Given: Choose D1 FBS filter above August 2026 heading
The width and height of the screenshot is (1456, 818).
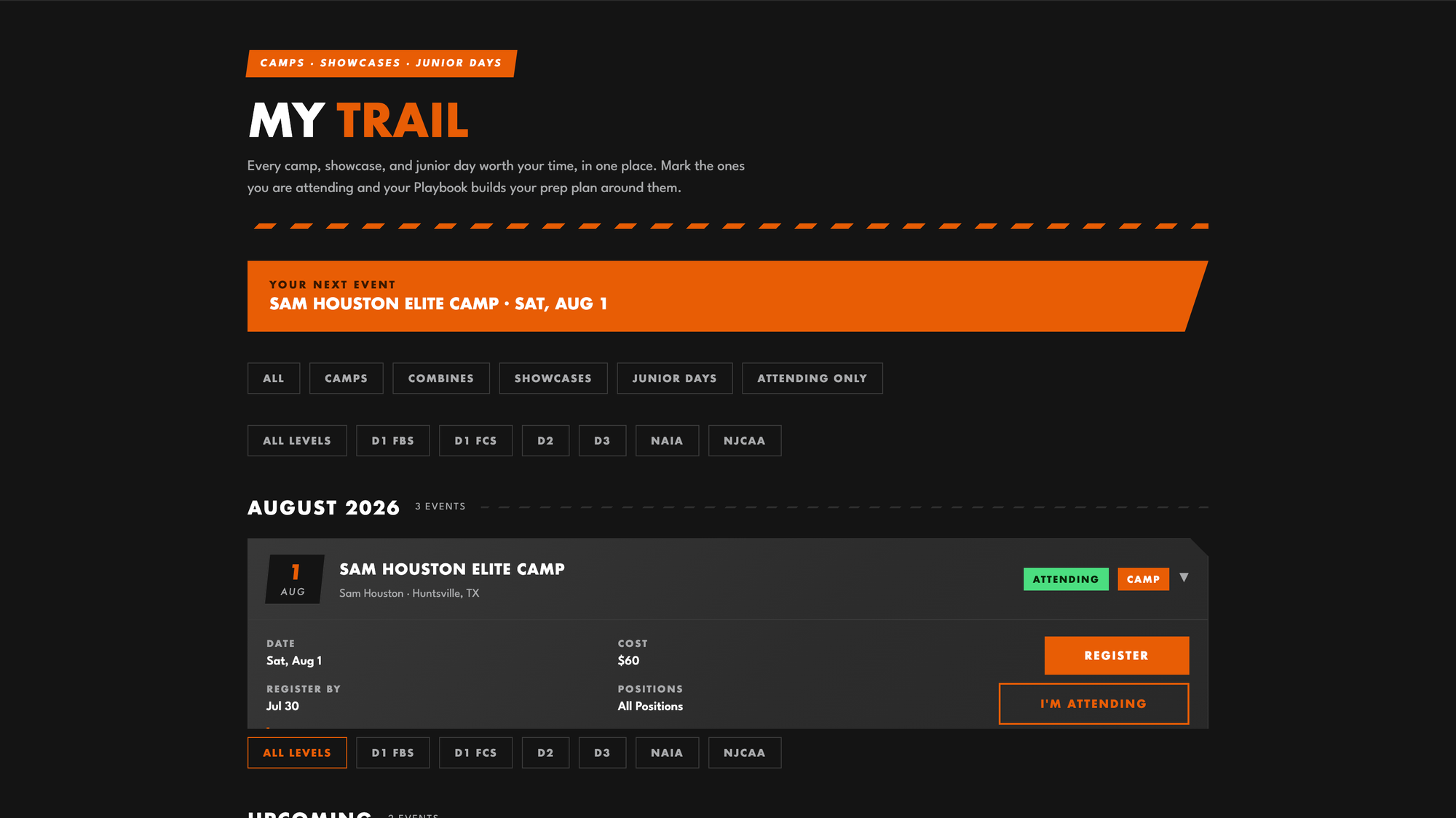Looking at the screenshot, I should (393, 441).
